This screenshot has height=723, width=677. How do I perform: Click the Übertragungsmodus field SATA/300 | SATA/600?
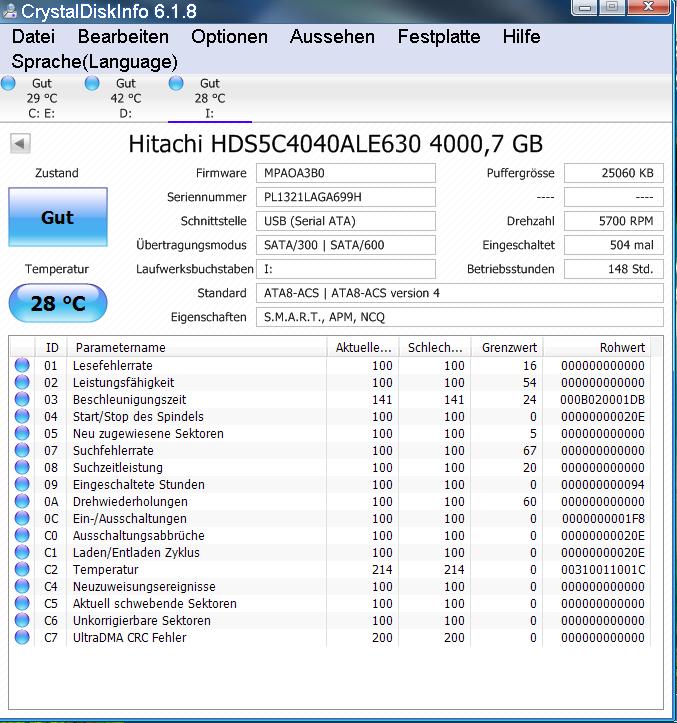[346, 245]
